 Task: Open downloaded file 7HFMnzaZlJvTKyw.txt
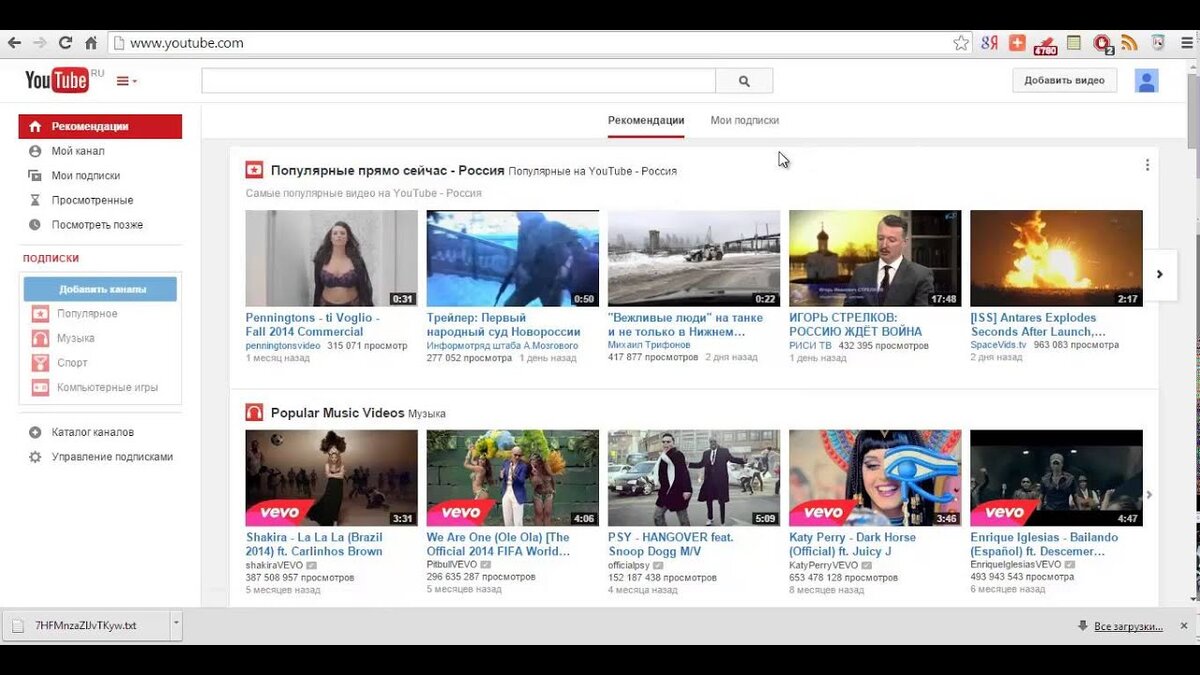tap(86, 626)
